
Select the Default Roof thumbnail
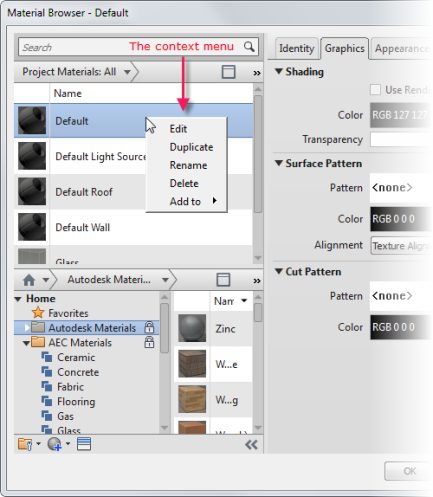(x=32, y=191)
